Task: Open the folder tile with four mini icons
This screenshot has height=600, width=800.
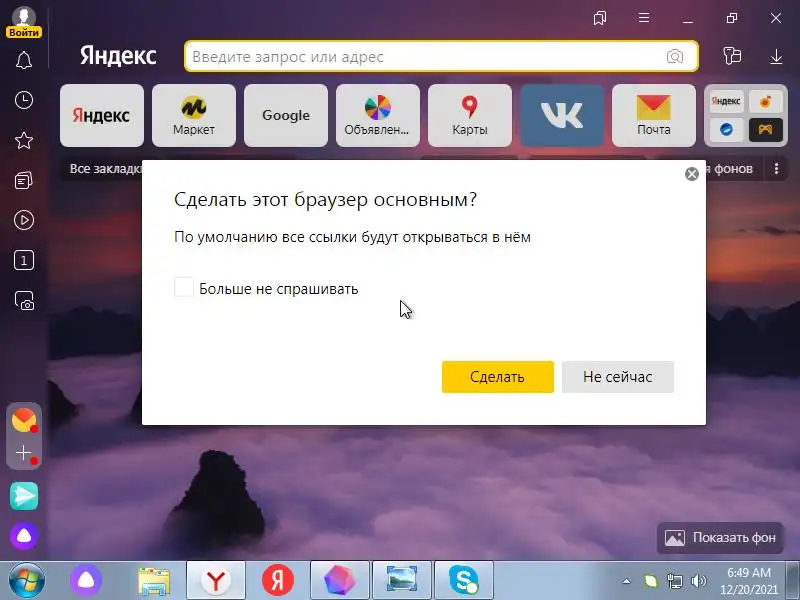Action: 745,115
